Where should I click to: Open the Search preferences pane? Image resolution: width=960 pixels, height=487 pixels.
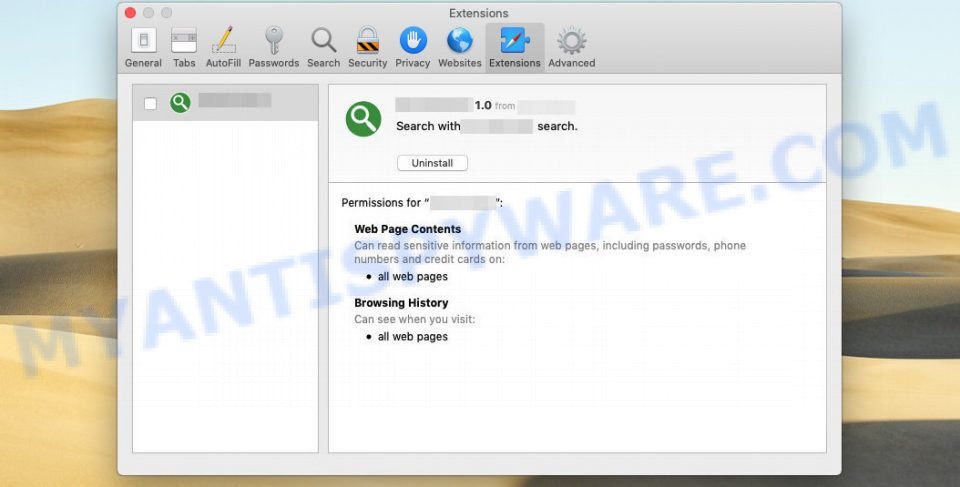click(x=323, y=48)
